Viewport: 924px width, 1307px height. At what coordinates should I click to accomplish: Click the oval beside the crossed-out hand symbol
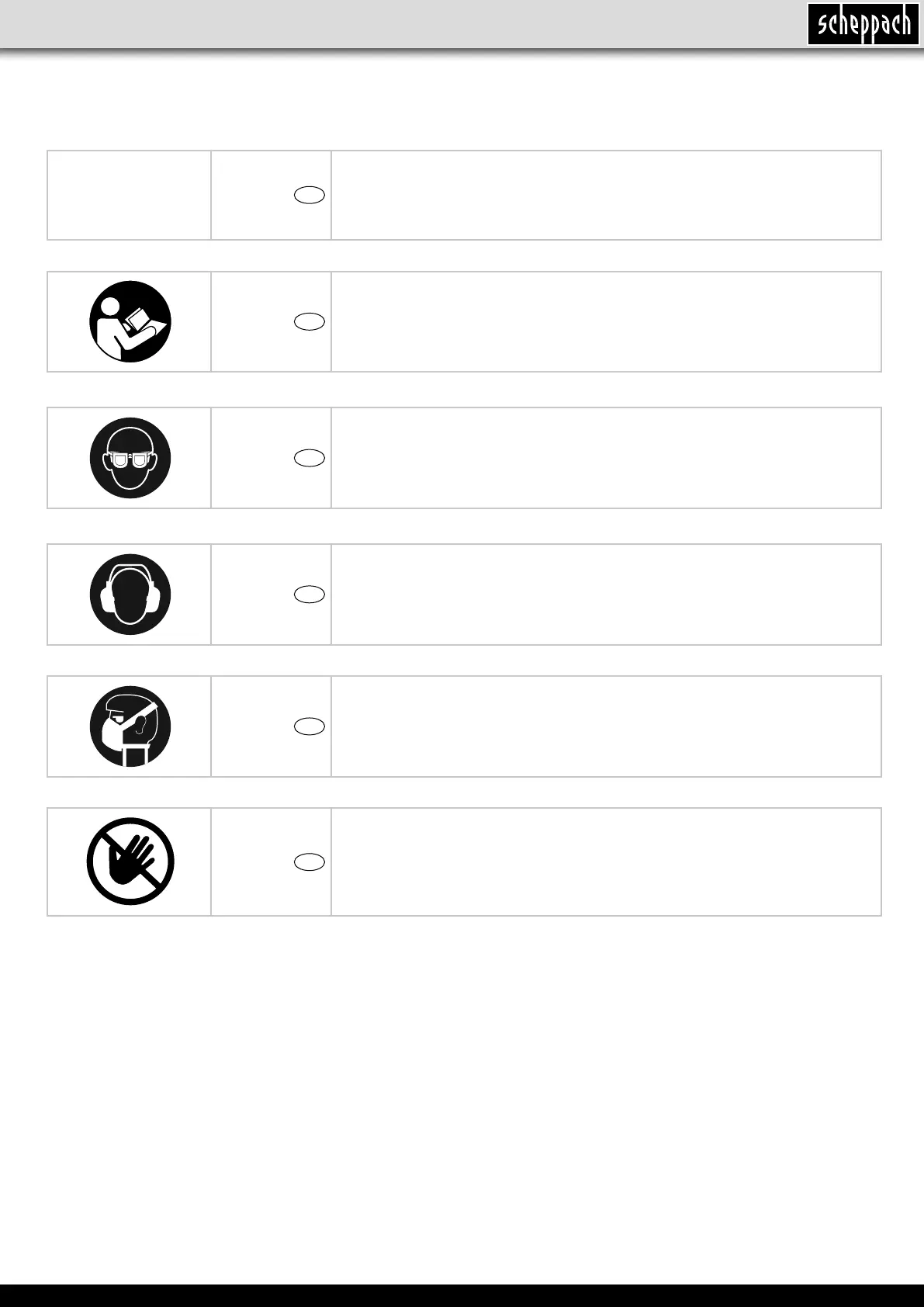(x=310, y=862)
